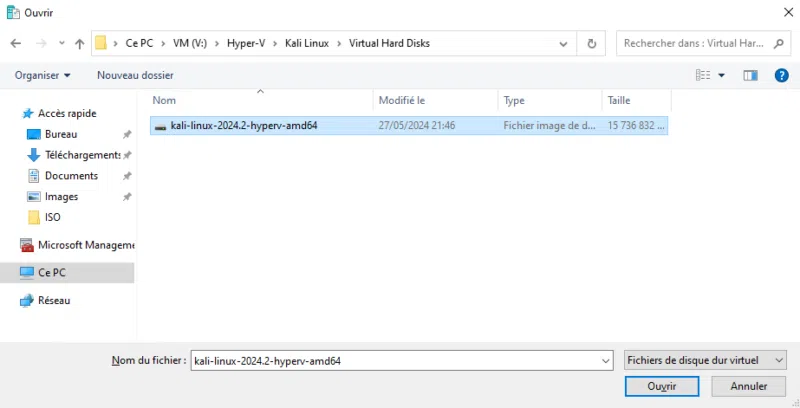Click Nouveau dossier
The width and height of the screenshot is (800, 408).
click(135, 75)
